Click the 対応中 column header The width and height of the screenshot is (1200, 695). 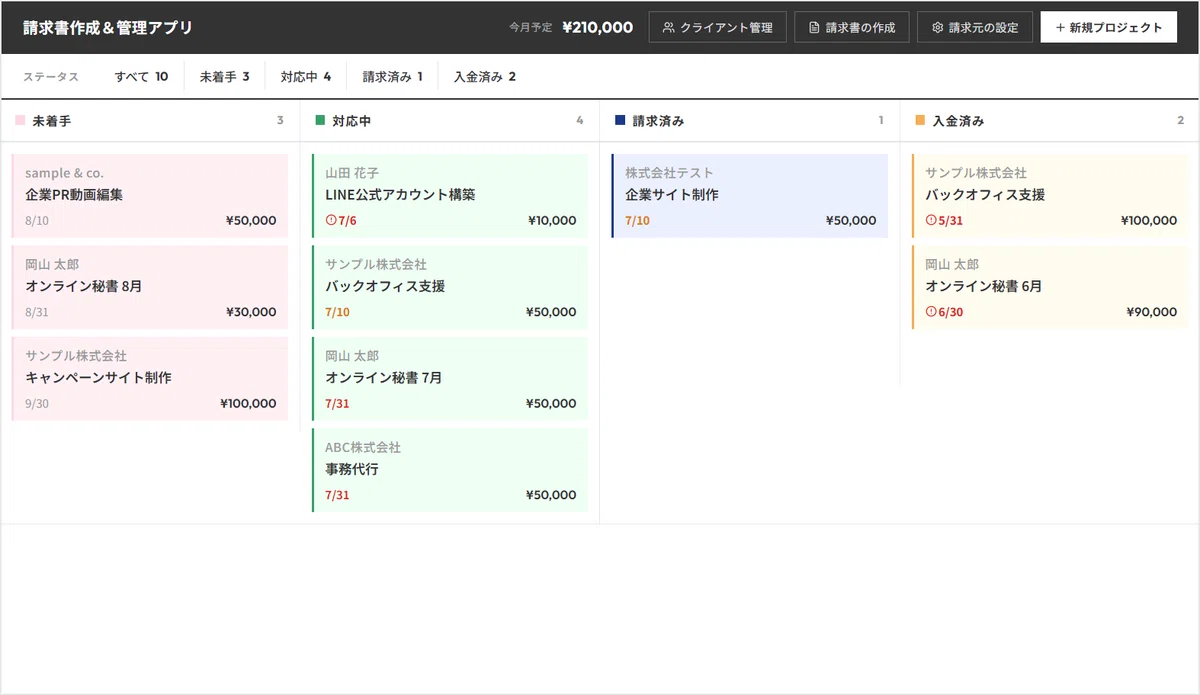click(x=450, y=121)
